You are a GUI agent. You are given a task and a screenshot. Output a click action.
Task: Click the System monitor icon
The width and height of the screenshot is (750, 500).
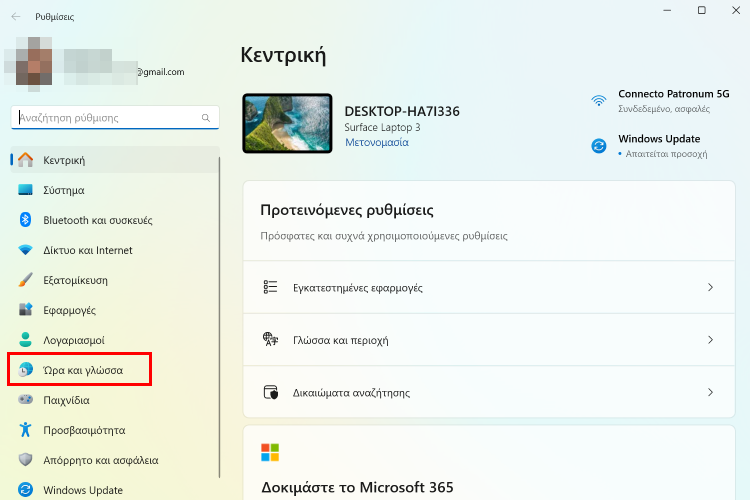pyautogui.click(x=25, y=190)
